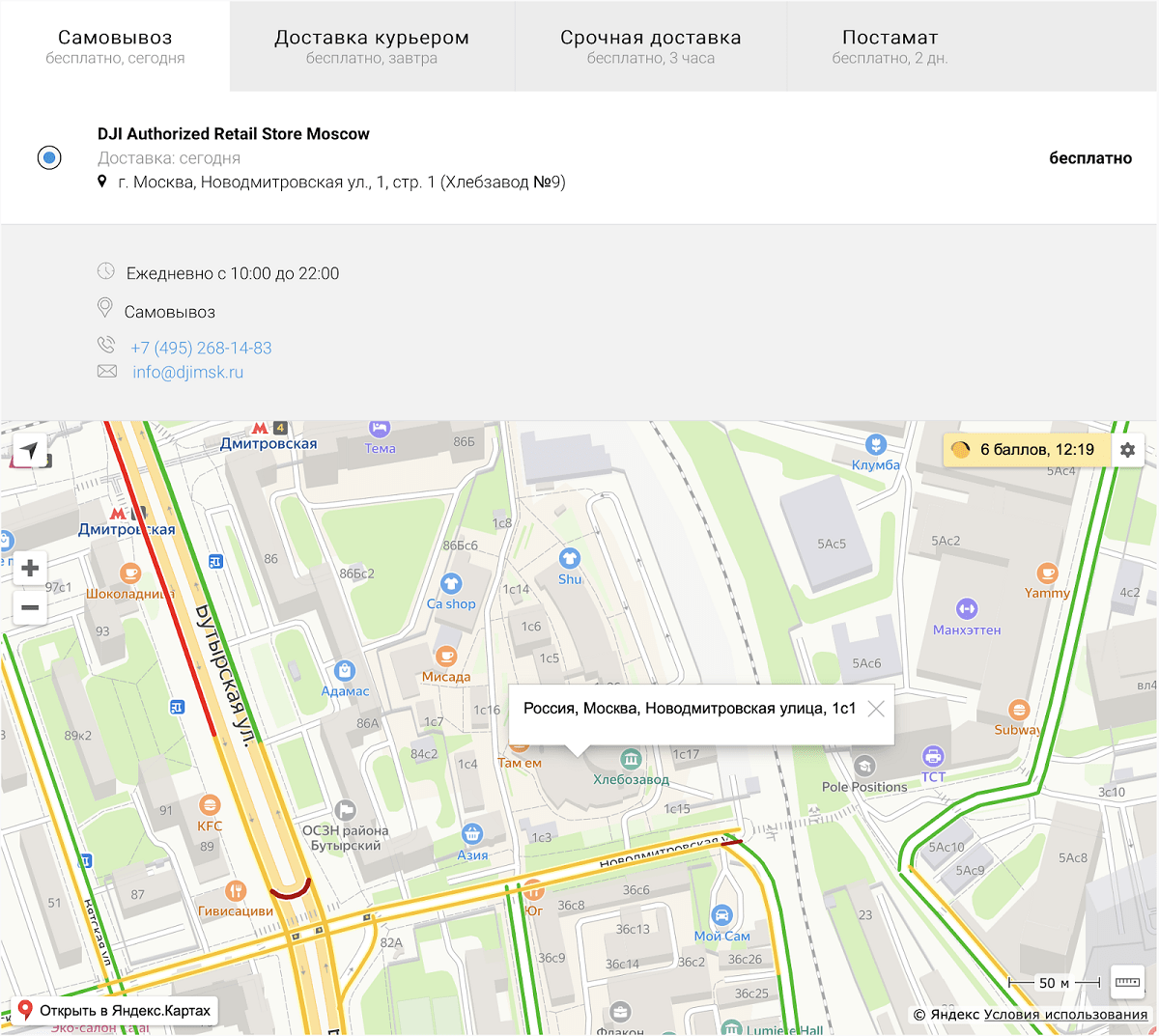
Task: Call the phone number +7 (495) 268-14-83
Action: 201,348
